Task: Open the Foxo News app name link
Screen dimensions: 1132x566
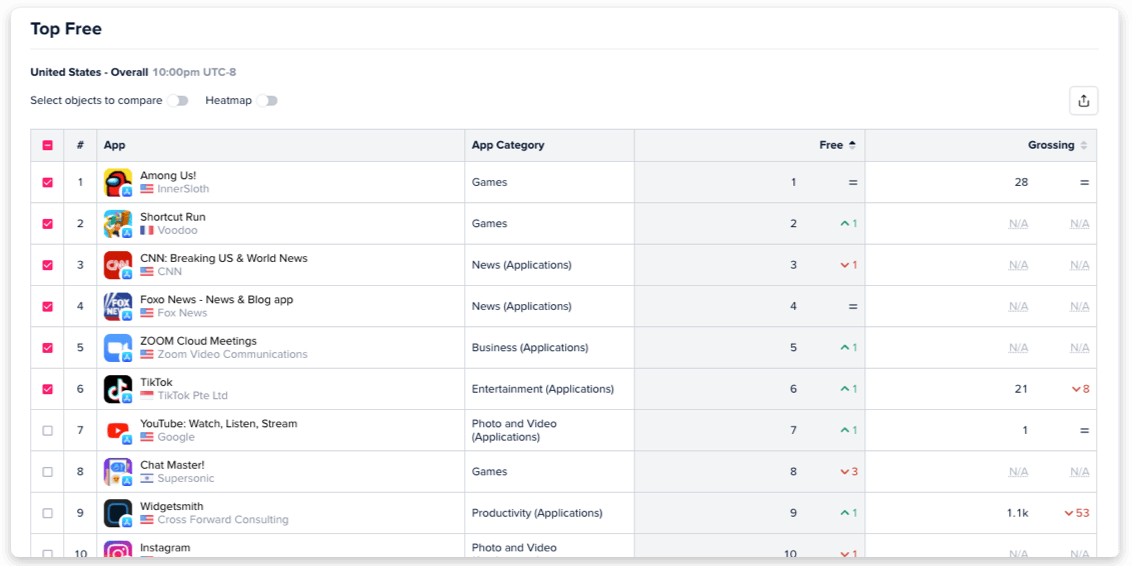Action: pos(217,300)
